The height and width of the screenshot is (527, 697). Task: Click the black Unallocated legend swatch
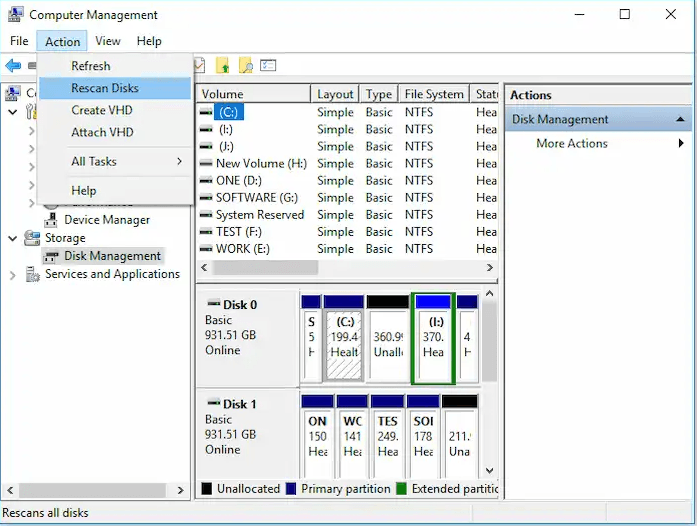click(207, 489)
